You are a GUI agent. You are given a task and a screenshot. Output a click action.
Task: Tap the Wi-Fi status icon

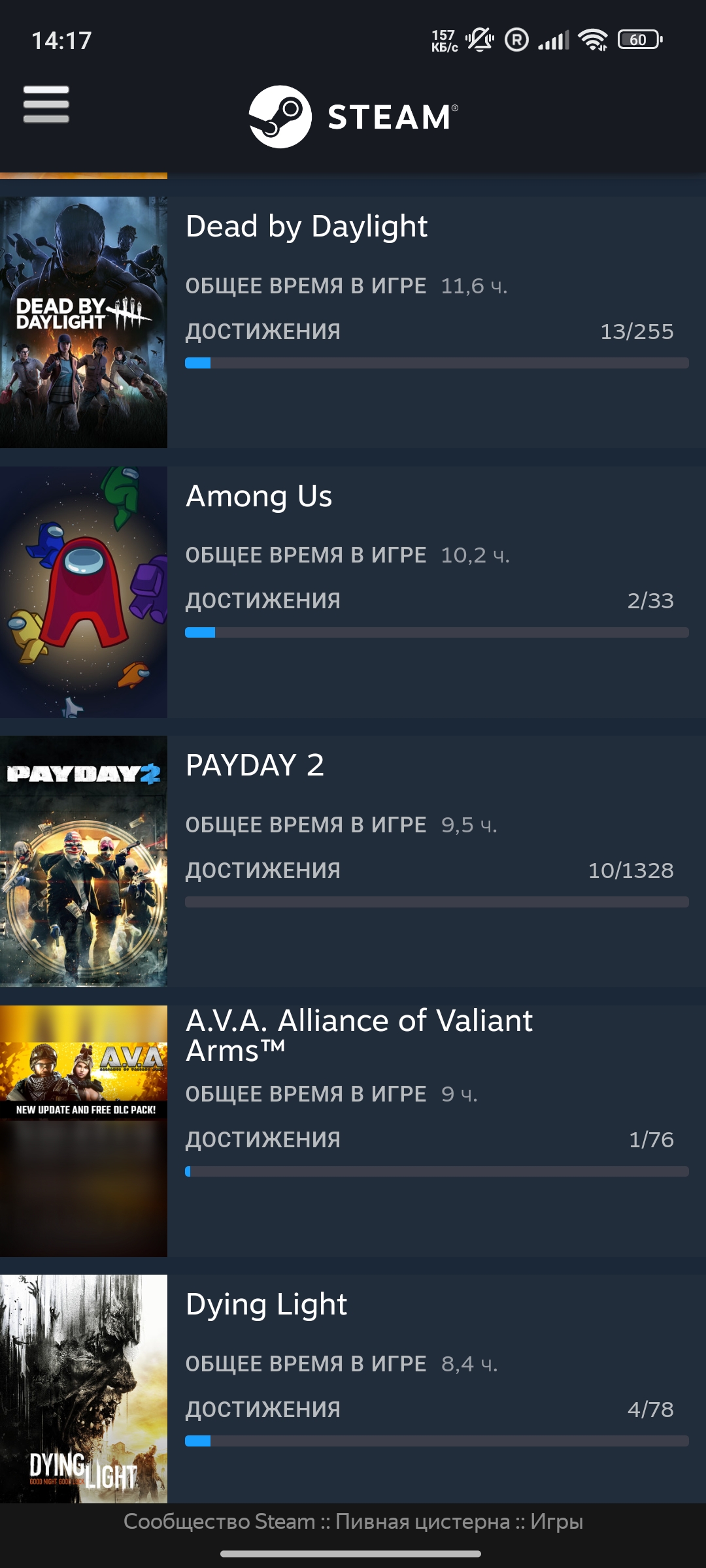tap(593, 40)
